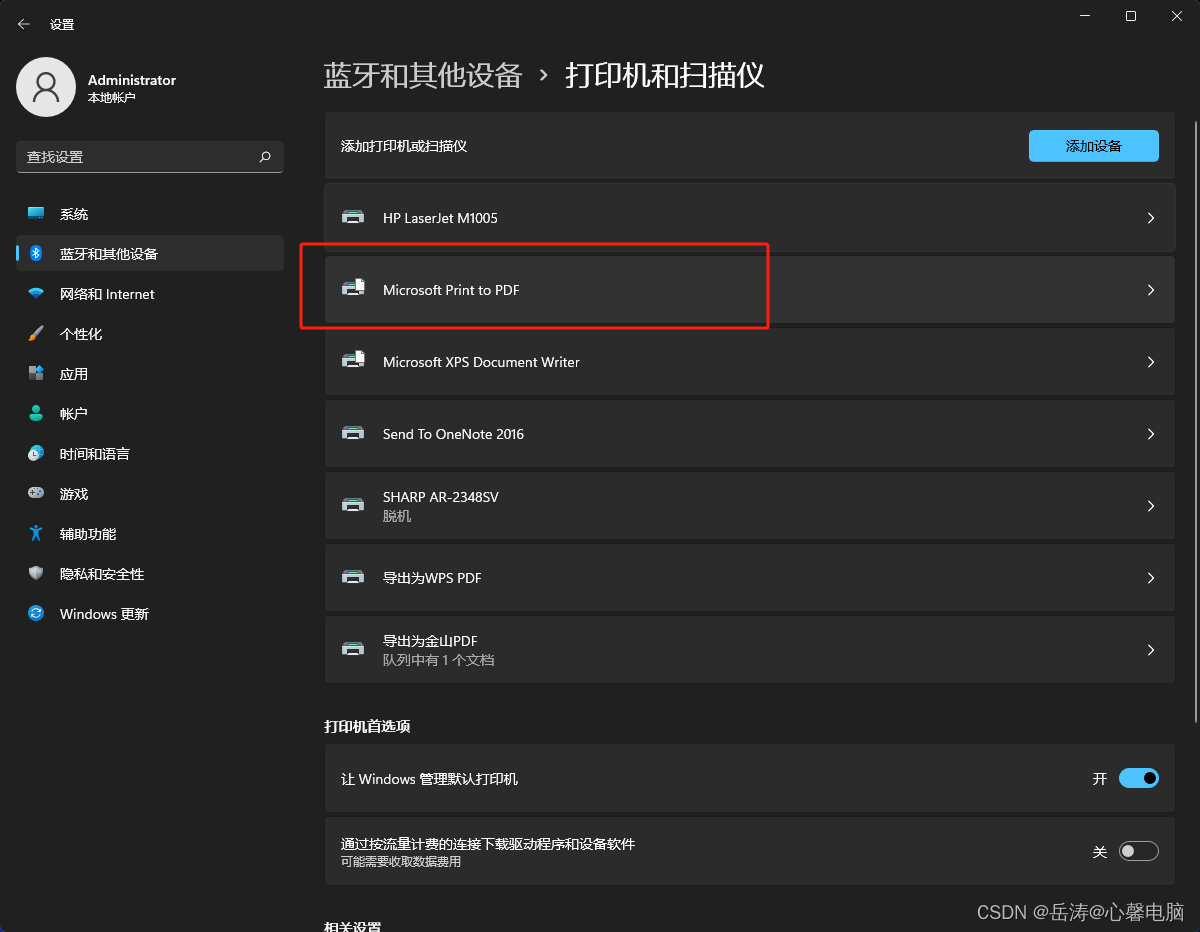Click the 个性化 paintbrush icon
The height and width of the screenshot is (932, 1200).
coord(36,334)
